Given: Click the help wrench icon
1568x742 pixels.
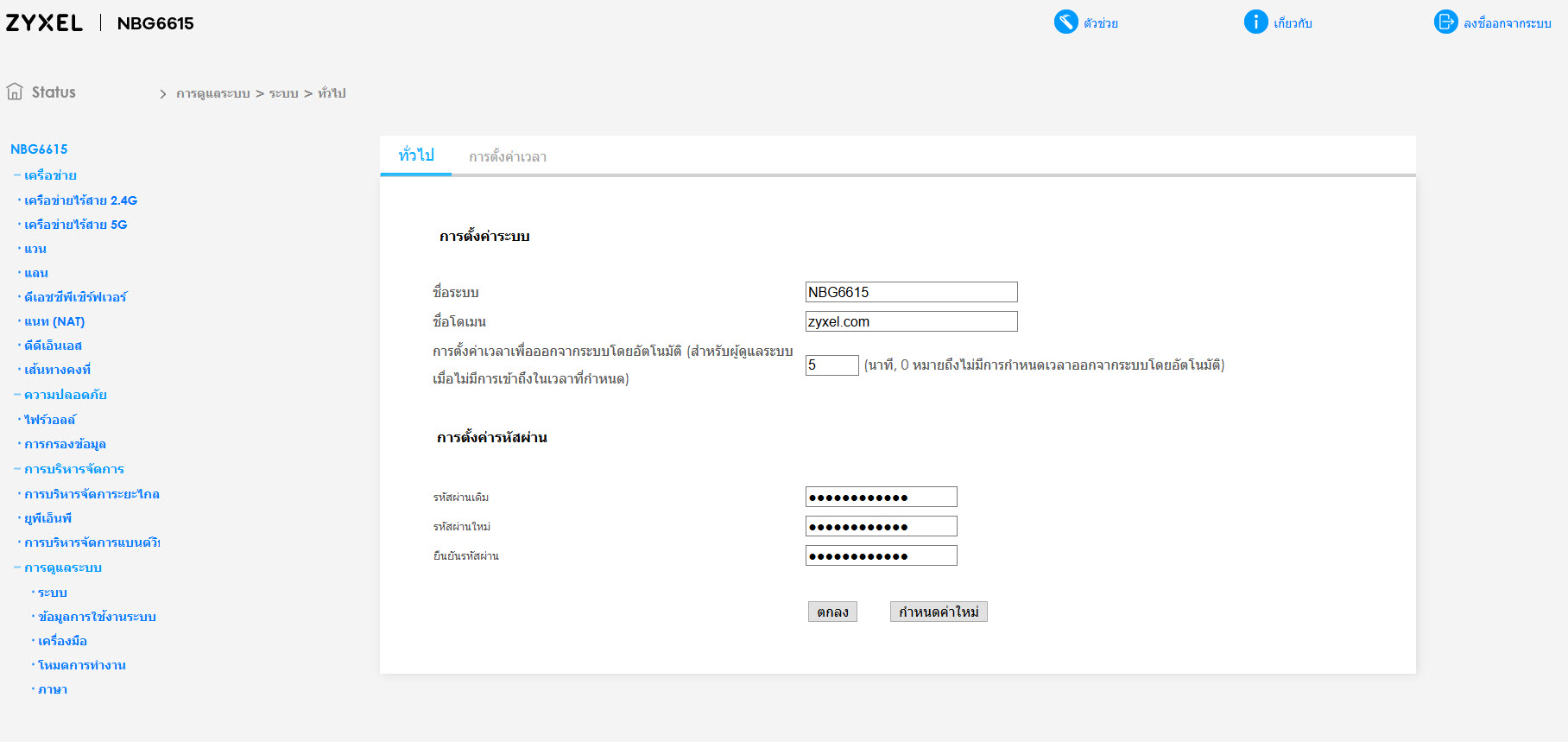Looking at the screenshot, I should pos(1065,22).
